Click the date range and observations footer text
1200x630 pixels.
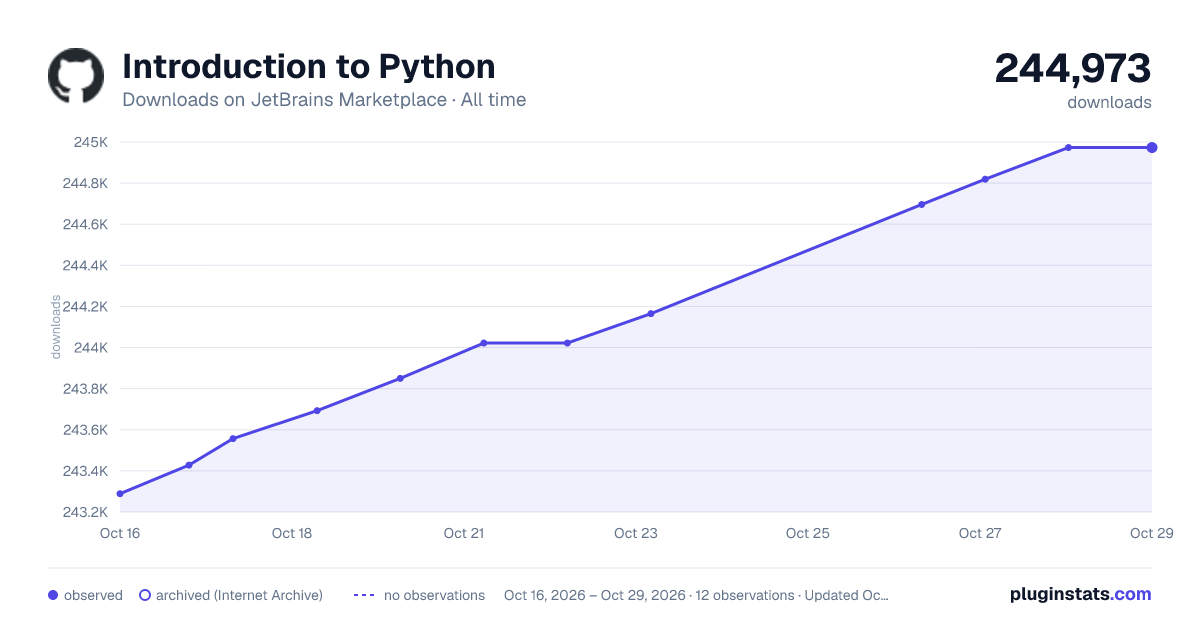(696, 595)
